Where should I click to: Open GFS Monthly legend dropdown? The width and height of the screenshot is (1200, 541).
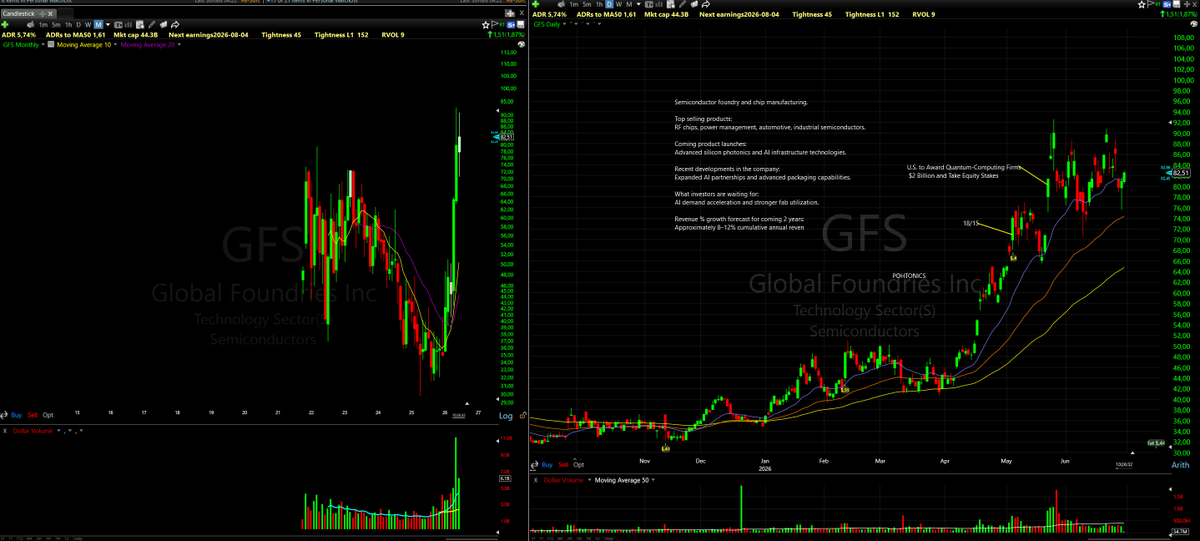(43, 44)
